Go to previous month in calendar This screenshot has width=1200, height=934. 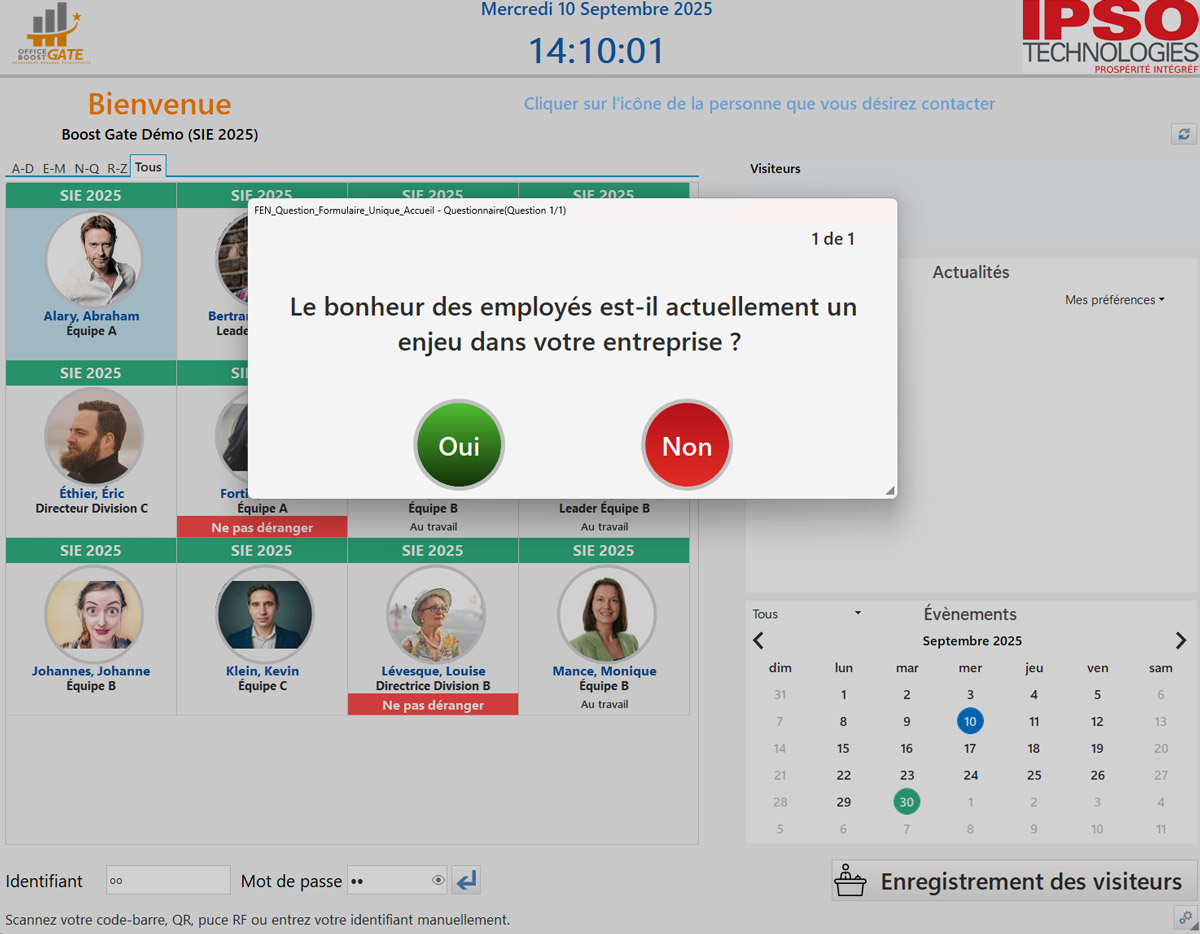pos(758,641)
